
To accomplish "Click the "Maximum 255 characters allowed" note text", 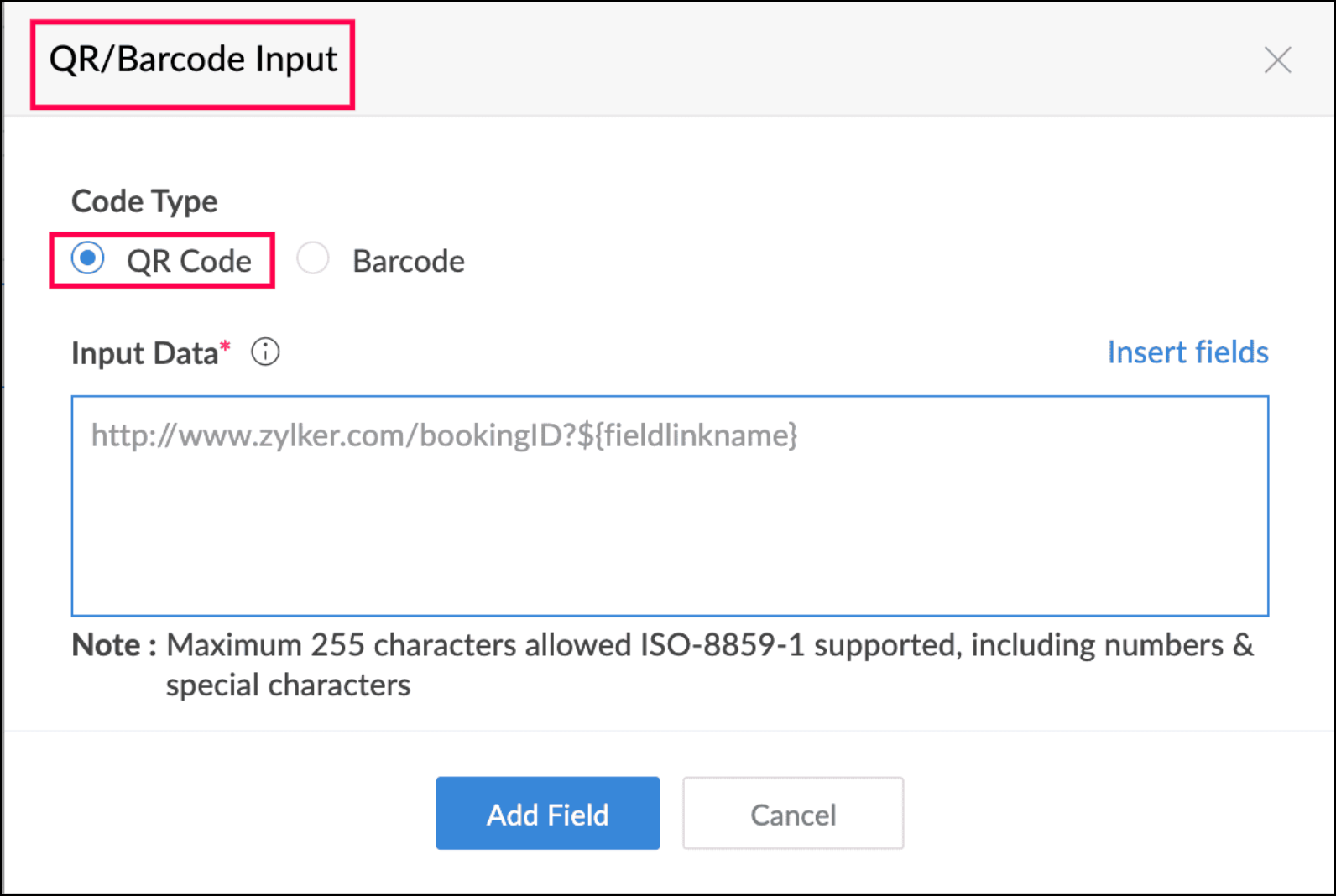I will point(399,645).
